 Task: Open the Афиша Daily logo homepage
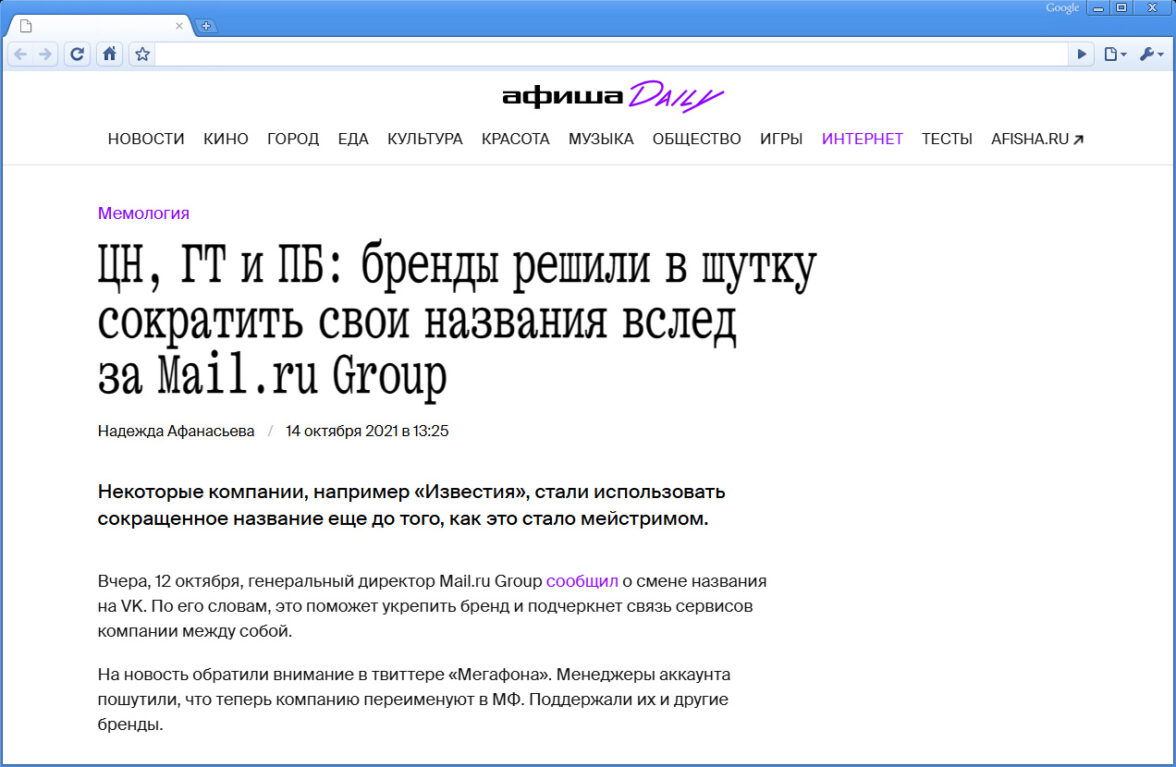click(x=613, y=96)
